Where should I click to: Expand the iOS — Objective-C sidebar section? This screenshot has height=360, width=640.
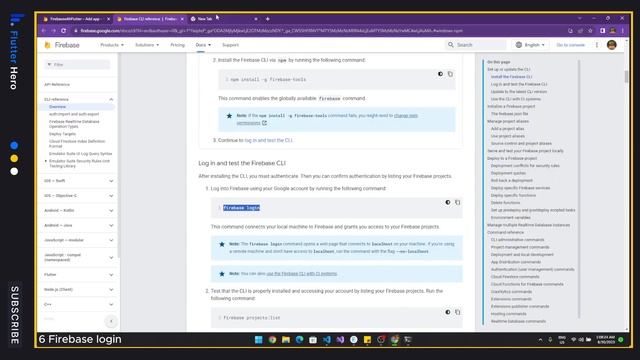click(111, 196)
